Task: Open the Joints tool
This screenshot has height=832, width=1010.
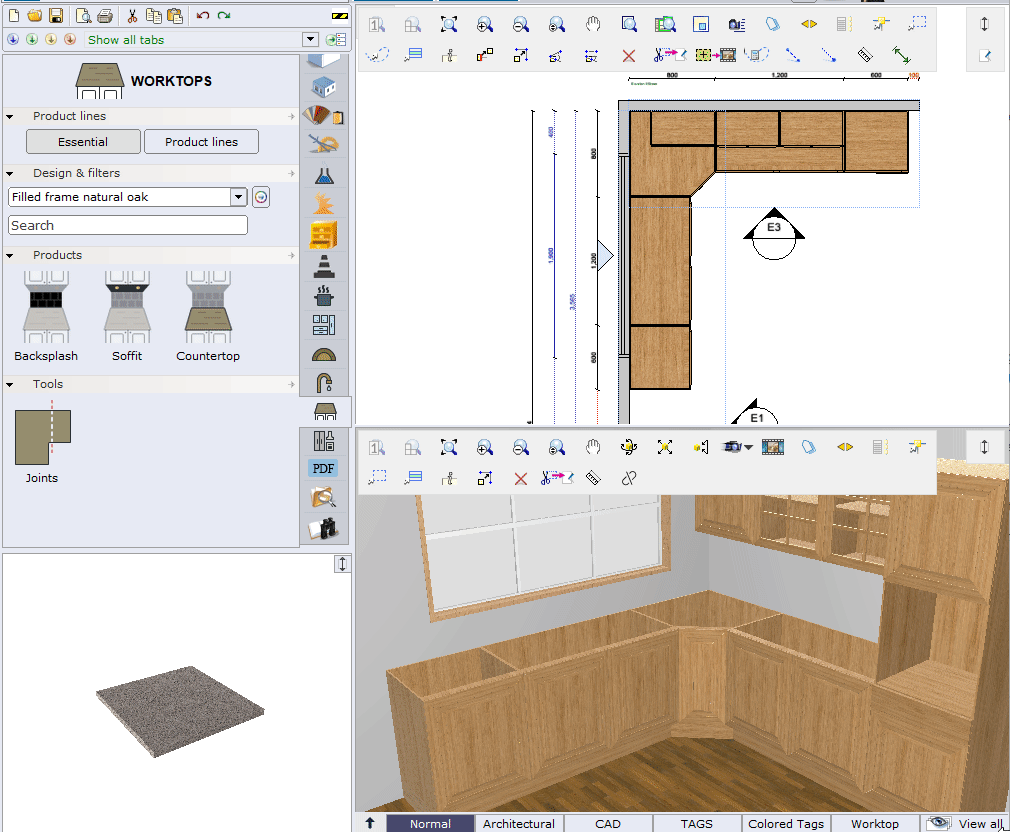Action: point(43,442)
